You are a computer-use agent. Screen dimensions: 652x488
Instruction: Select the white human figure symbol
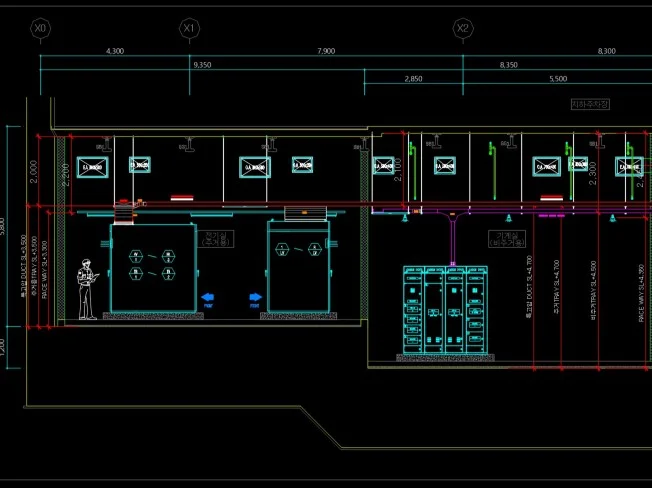87,289
